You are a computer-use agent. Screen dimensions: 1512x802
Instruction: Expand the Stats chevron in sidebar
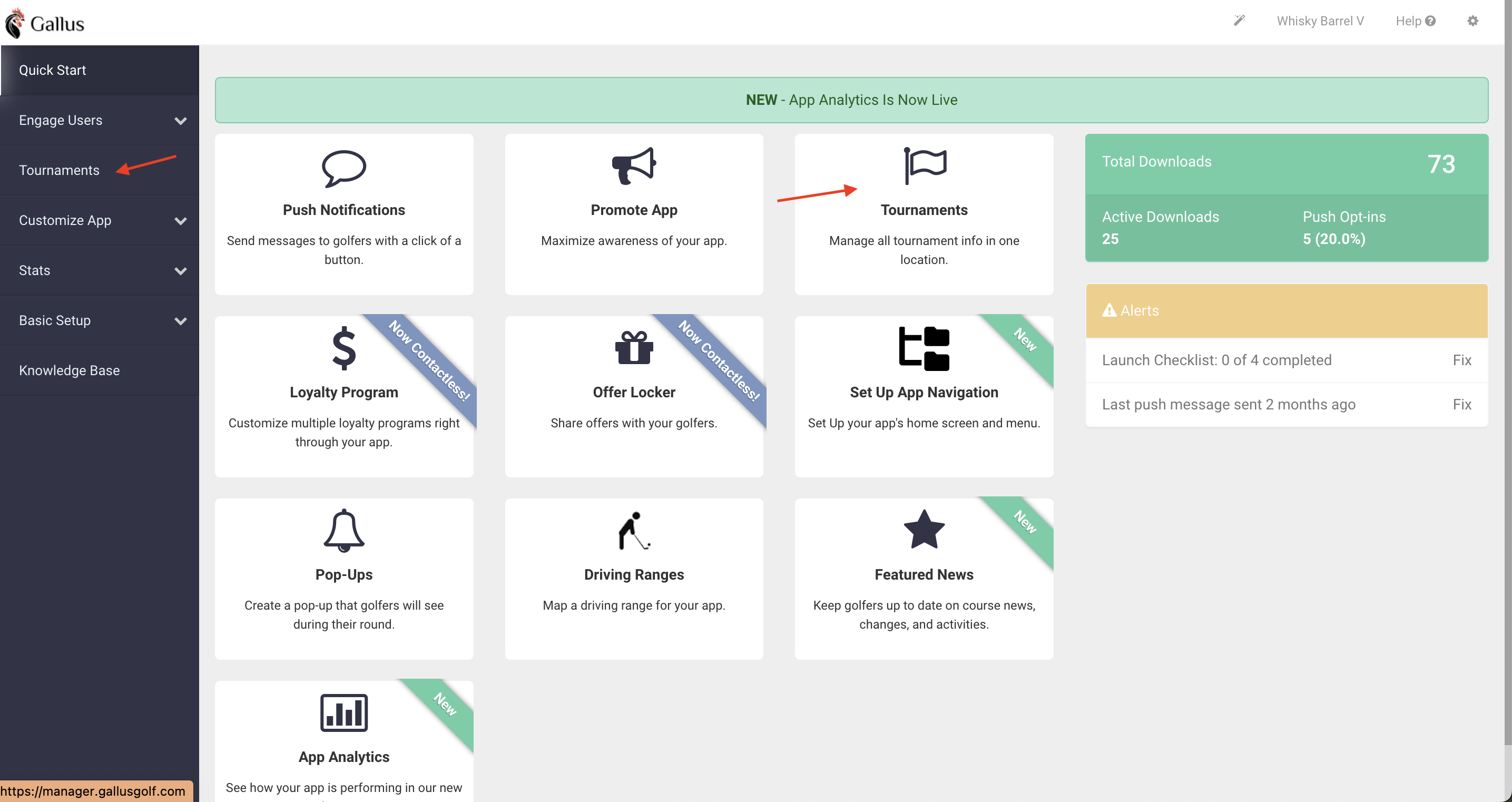[x=181, y=271]
